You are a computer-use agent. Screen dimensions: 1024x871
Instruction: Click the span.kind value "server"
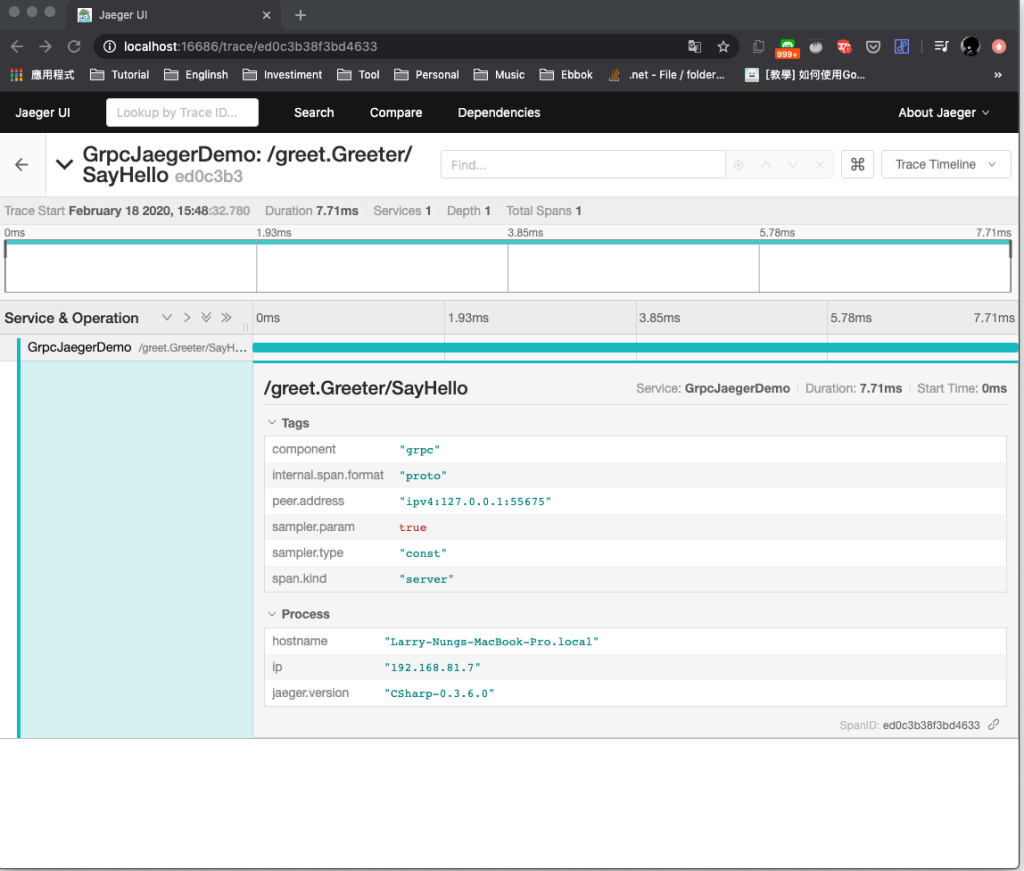[426, 579]
